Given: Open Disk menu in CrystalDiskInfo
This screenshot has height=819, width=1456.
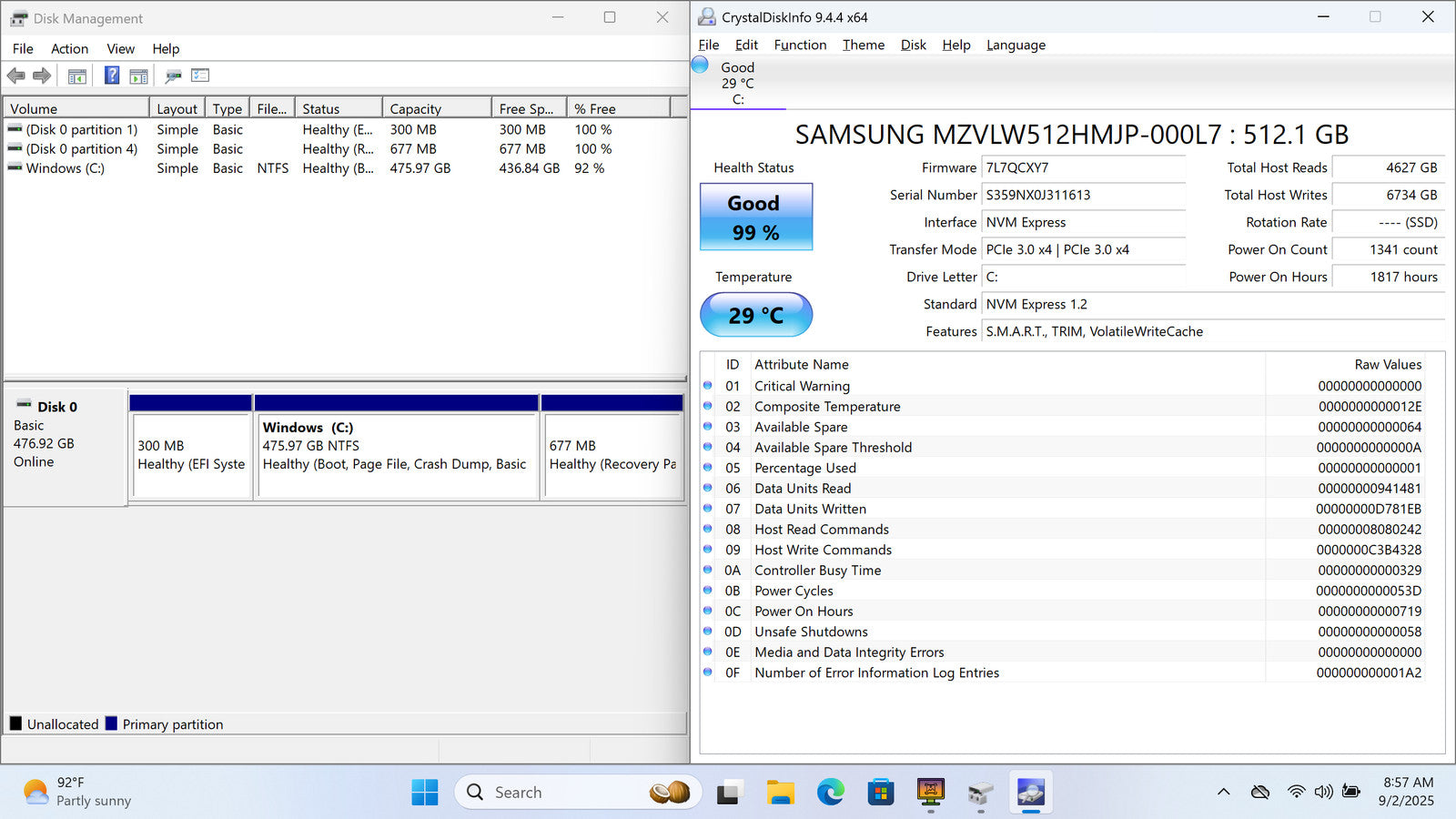Looking at the screenshot, I should [913, 45].
